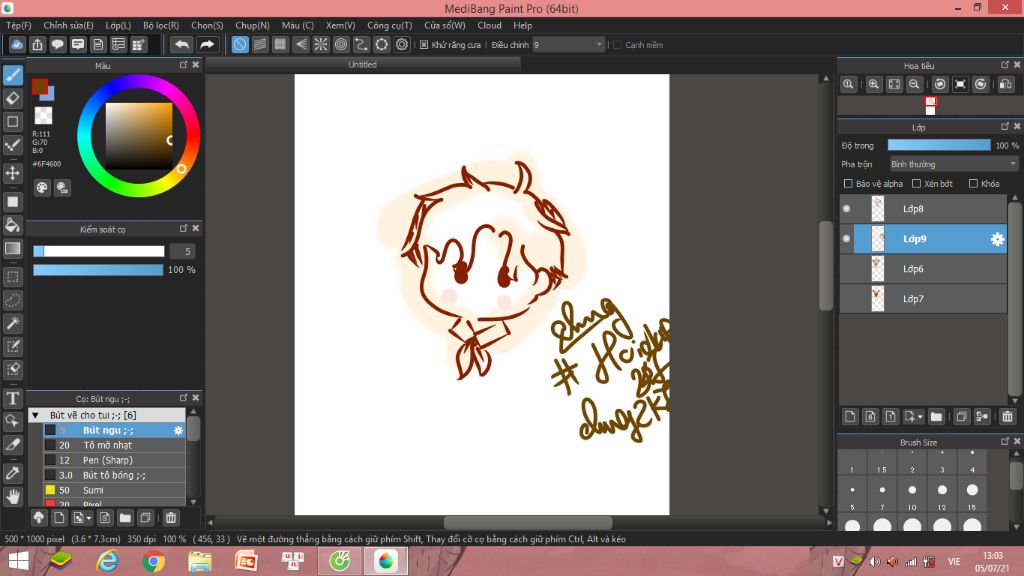Open the Điều chỉnh value dropdown
Screen dimensions: 1024x576
tap(568, 44)
